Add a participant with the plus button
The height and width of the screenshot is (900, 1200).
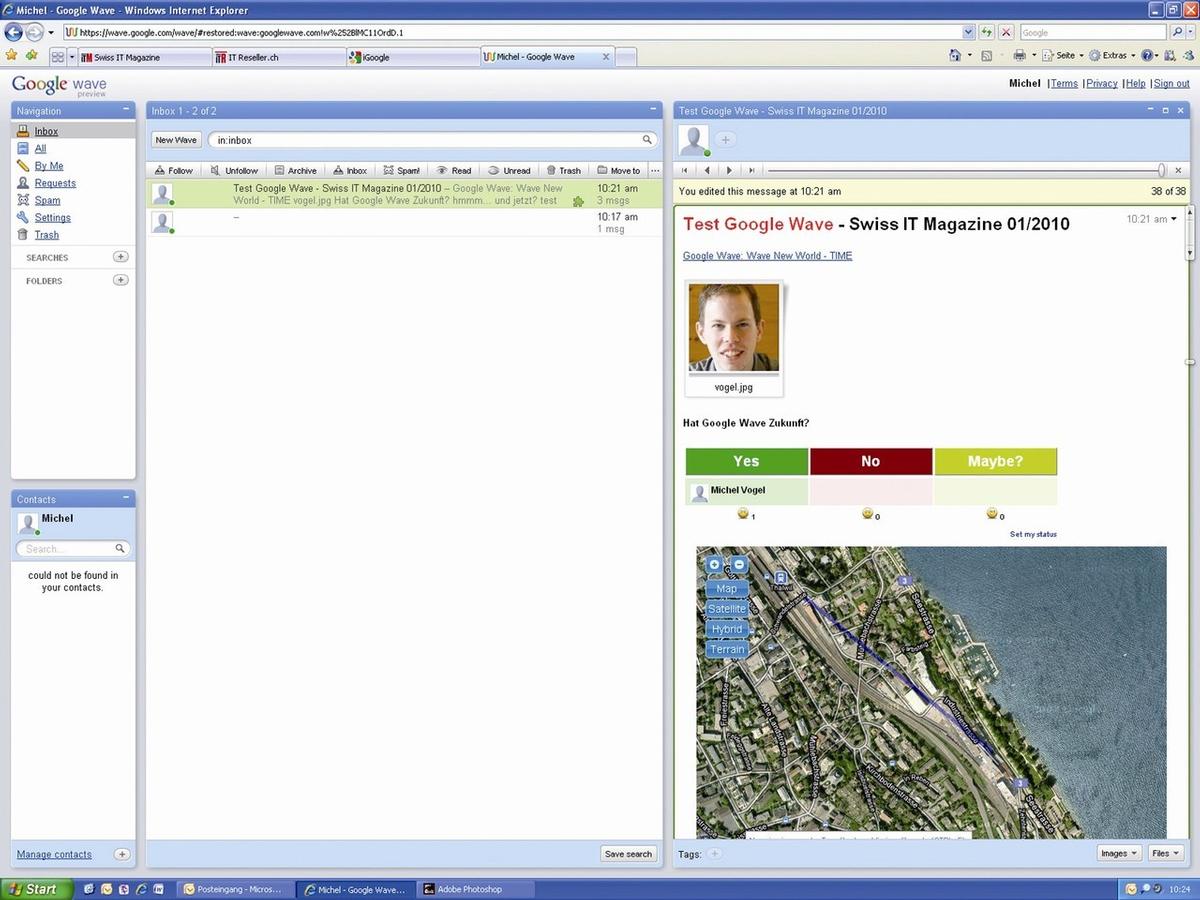[x=726, y=140]
